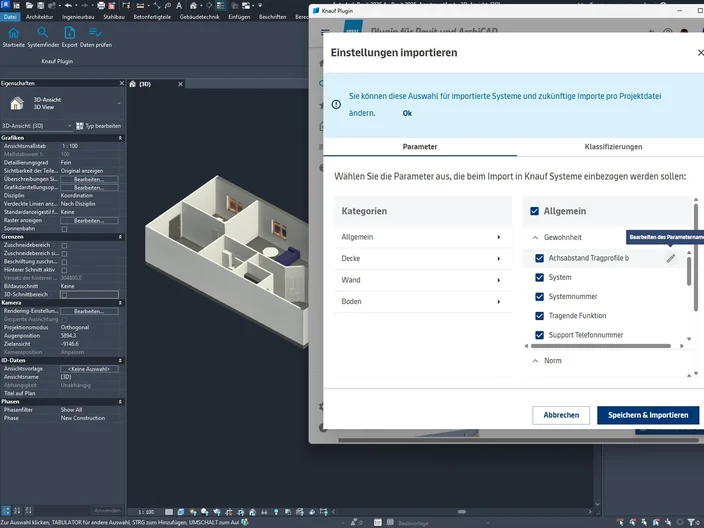This screenshot has height=528, width=704.
Task: Click Speichern & Importieren button
Action: point(648,415)
